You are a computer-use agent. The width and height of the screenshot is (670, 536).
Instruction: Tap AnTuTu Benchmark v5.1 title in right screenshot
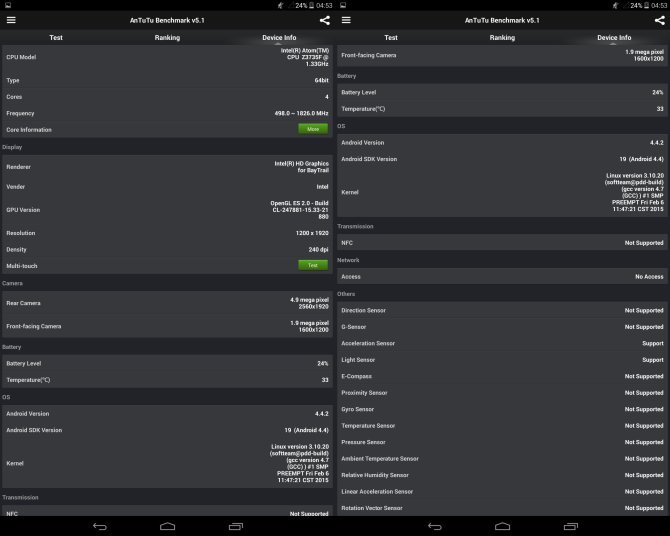pyautogui.click(x=502, y=20)
